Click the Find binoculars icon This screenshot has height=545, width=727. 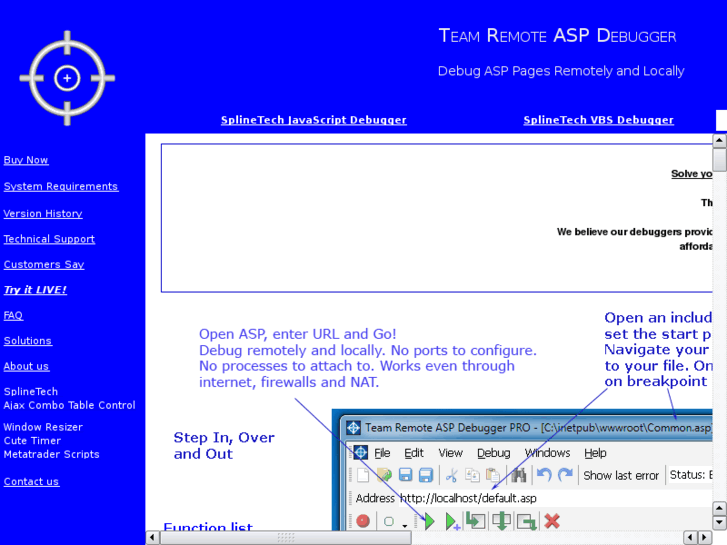[x=519, y=475]
